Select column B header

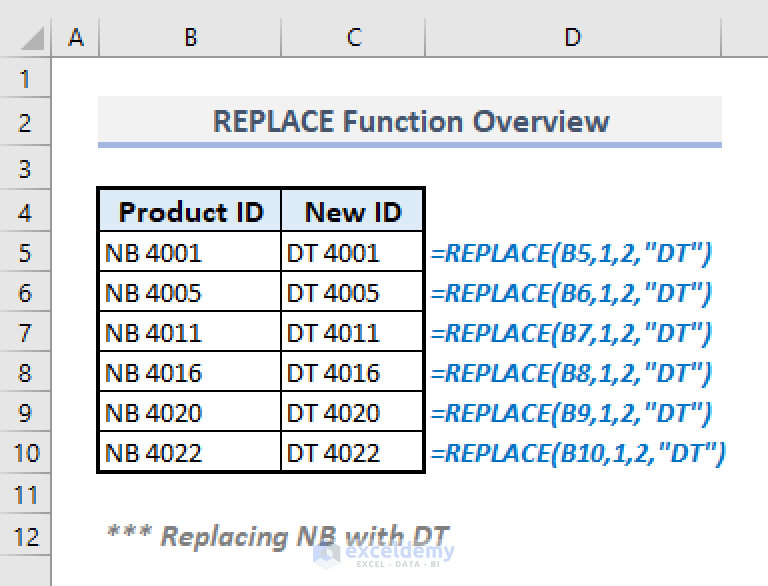(x=190, y=38)
